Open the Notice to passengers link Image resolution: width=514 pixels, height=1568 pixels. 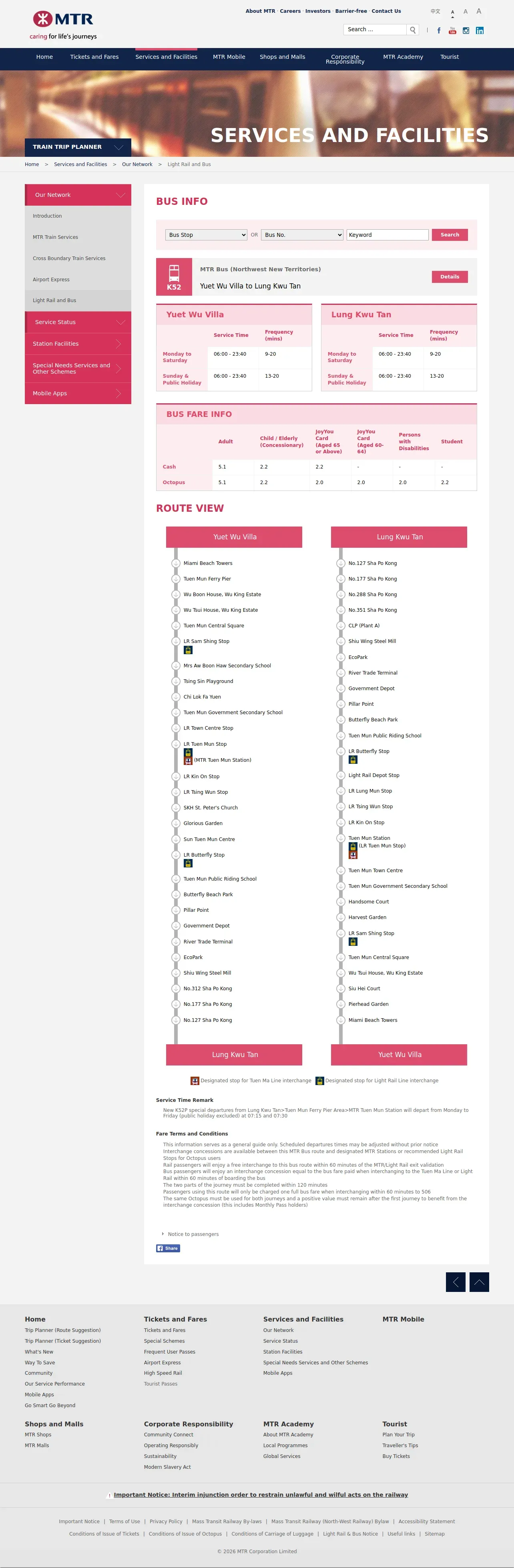(193, 1234)
